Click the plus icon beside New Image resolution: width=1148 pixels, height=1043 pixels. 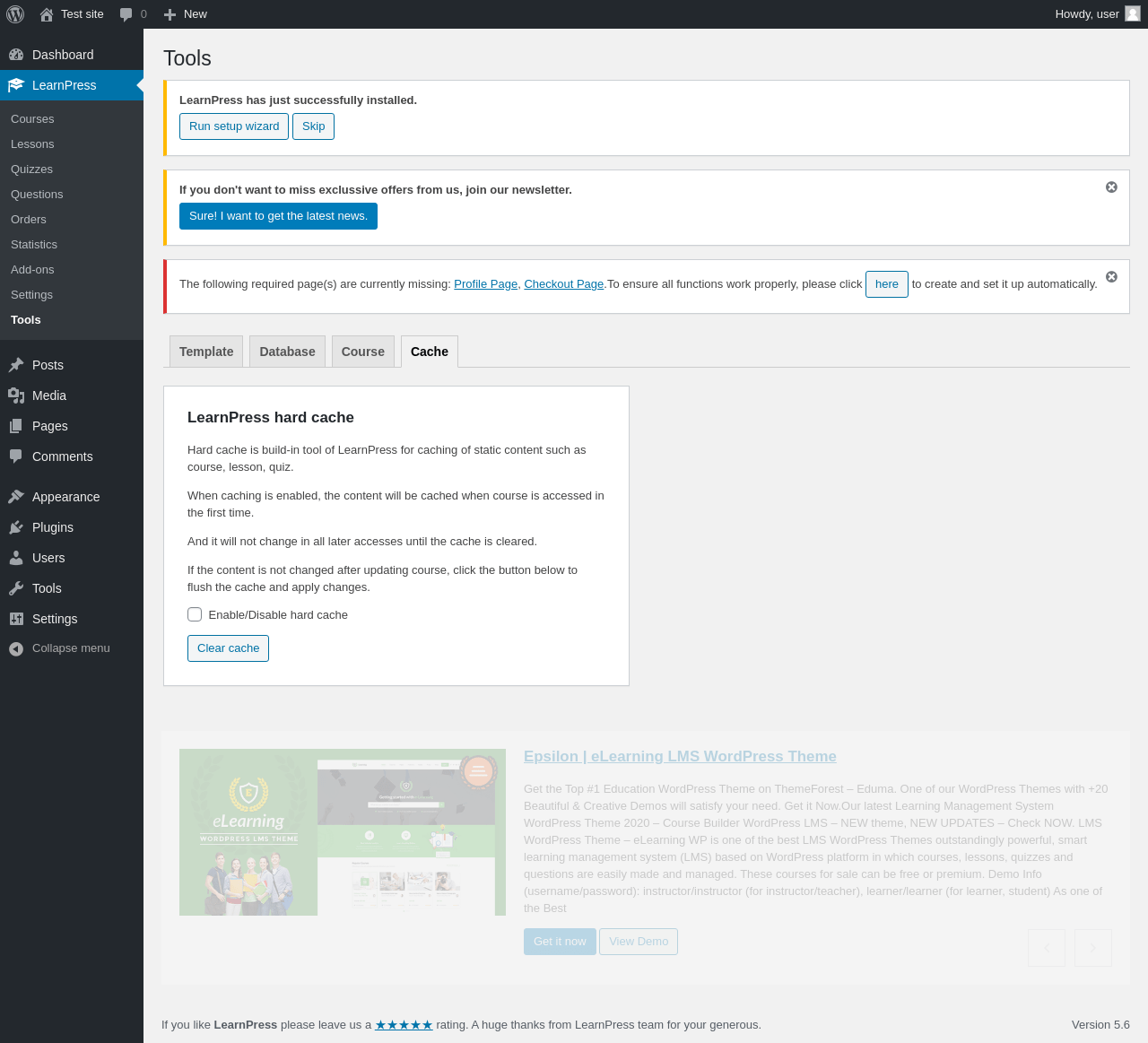tap(170, 14)
